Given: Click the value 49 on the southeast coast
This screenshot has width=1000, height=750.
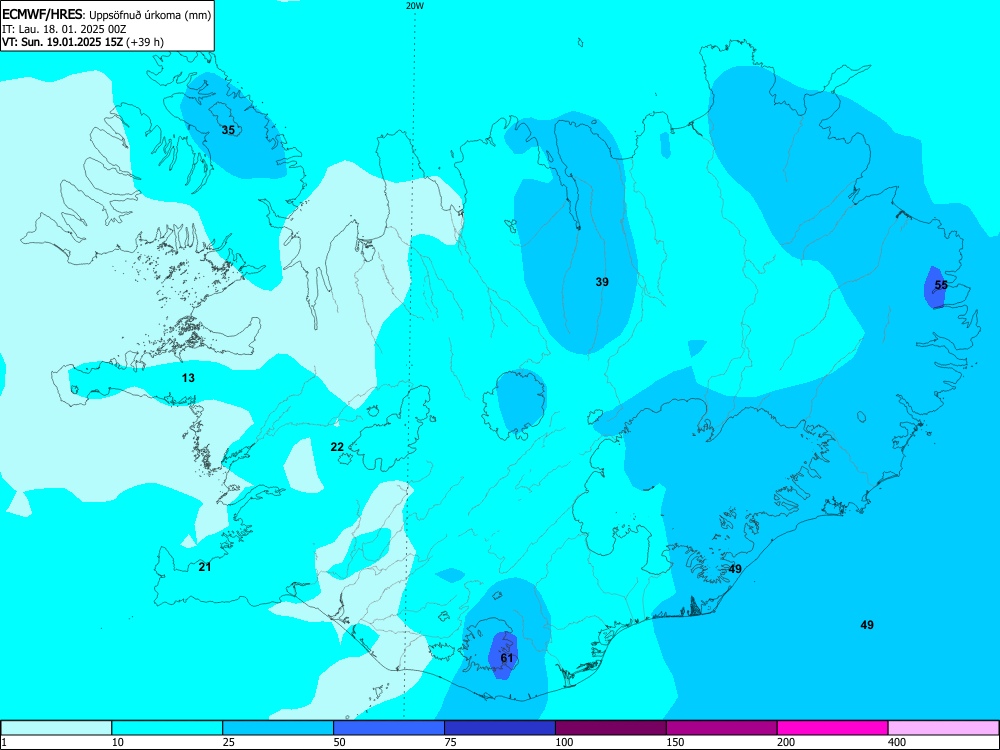Looking at the screenshot, I should pyautogui.click(x=735, y=569).
